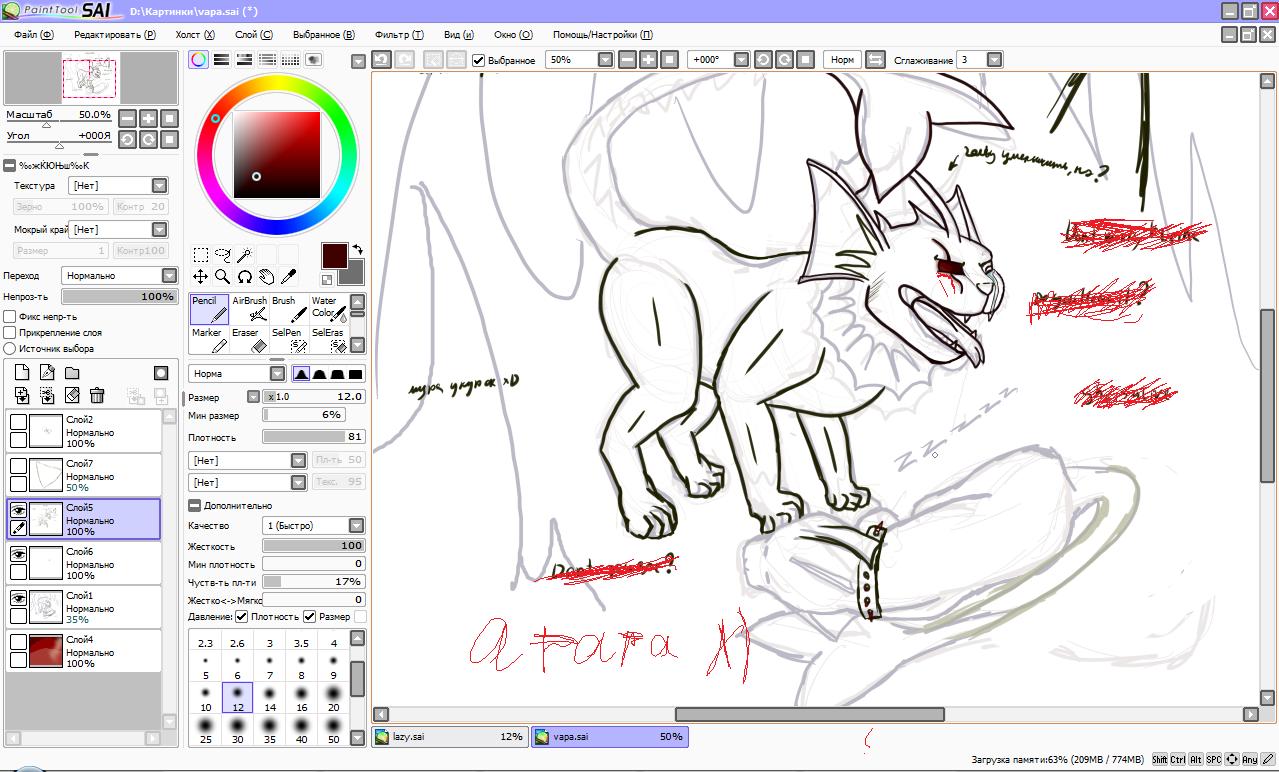Open the Слой menu
This screenshot has width=1279, height=772.
click(253, 34)
